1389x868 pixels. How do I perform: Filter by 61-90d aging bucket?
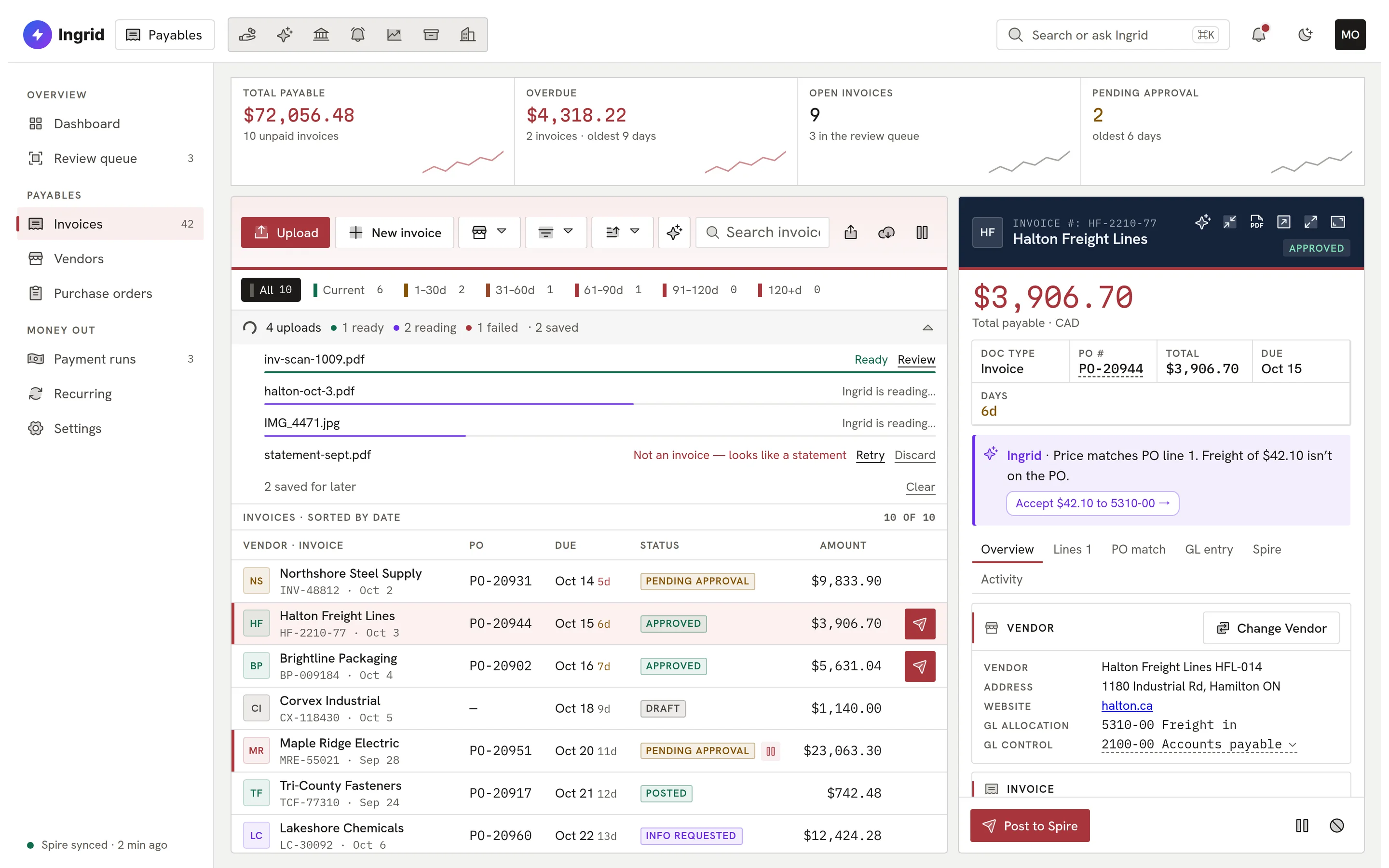(x=608, y=290)
